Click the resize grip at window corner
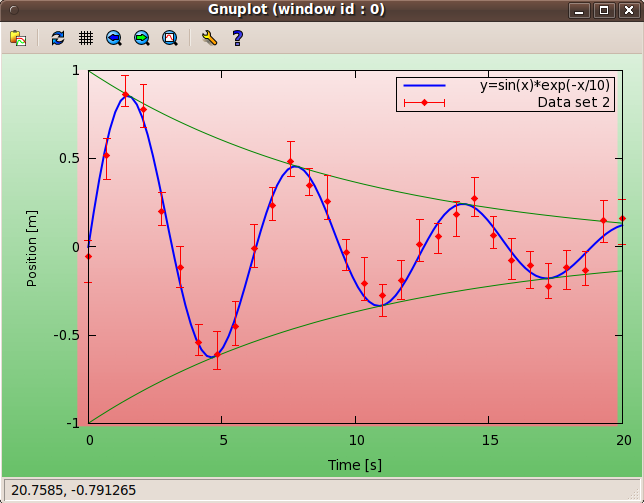This screenshot has width=644, height=503. coord(635,495)
